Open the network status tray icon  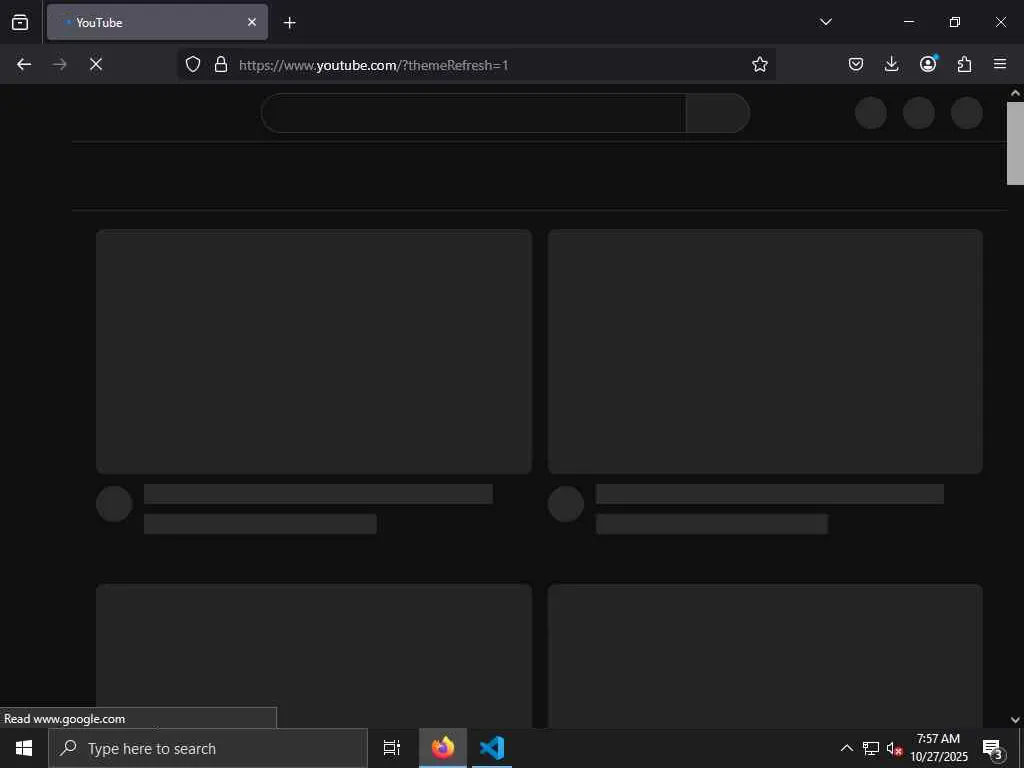[x=871, y=748]
